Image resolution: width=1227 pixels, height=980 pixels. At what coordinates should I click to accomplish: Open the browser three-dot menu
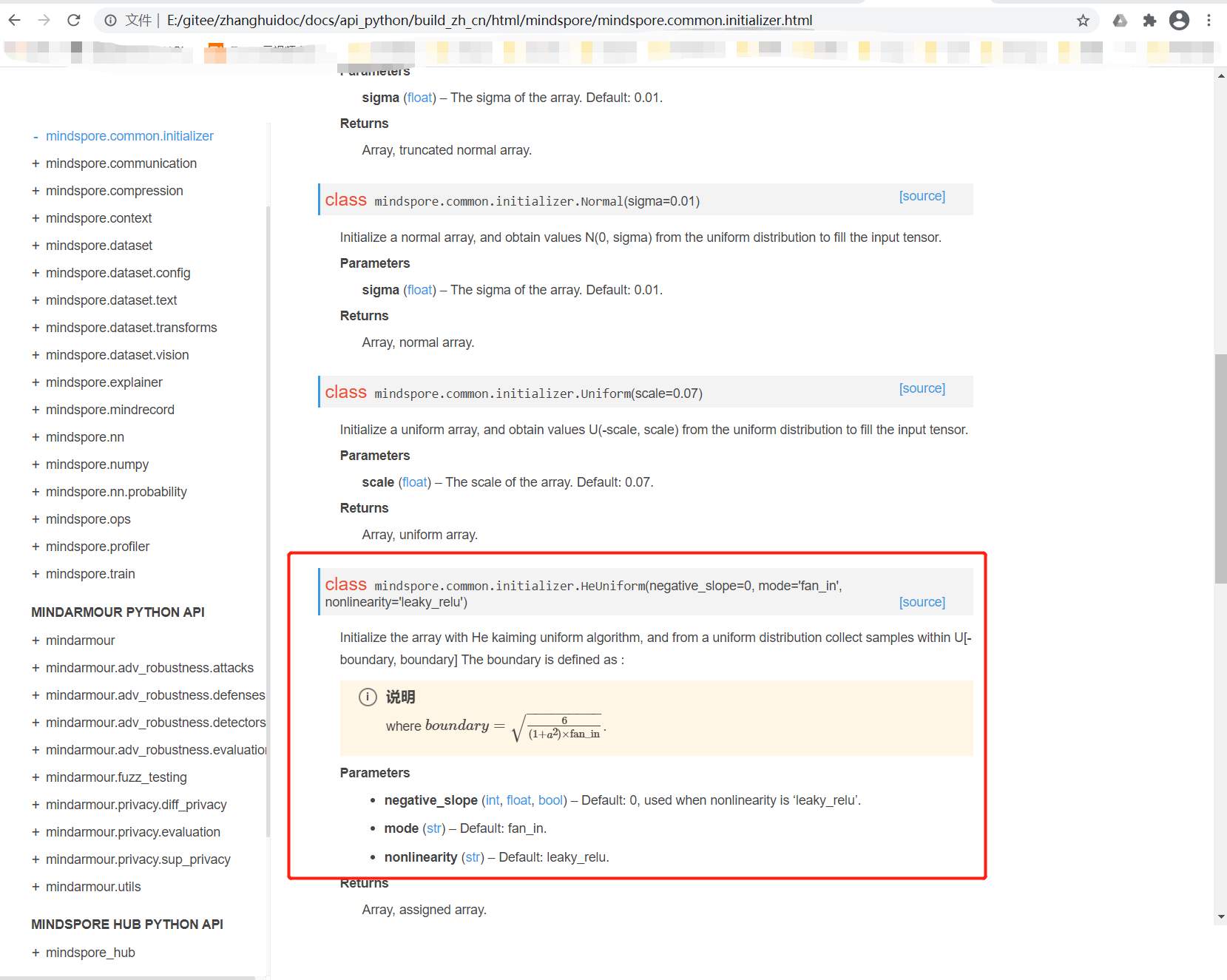(1209, 20)
